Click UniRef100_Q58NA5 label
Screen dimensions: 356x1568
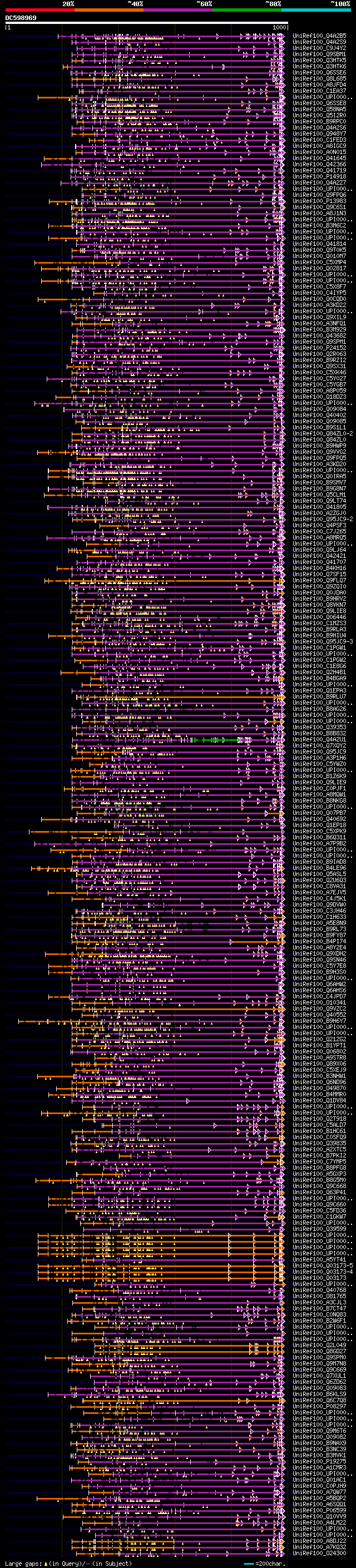(319, 109)
